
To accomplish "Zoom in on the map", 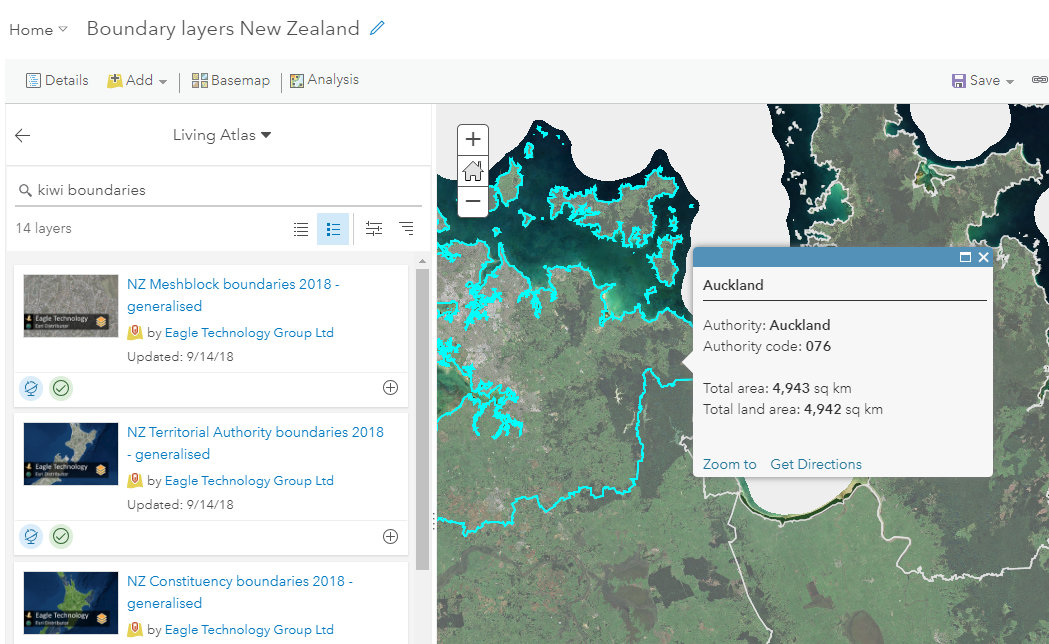I will 473,139.
